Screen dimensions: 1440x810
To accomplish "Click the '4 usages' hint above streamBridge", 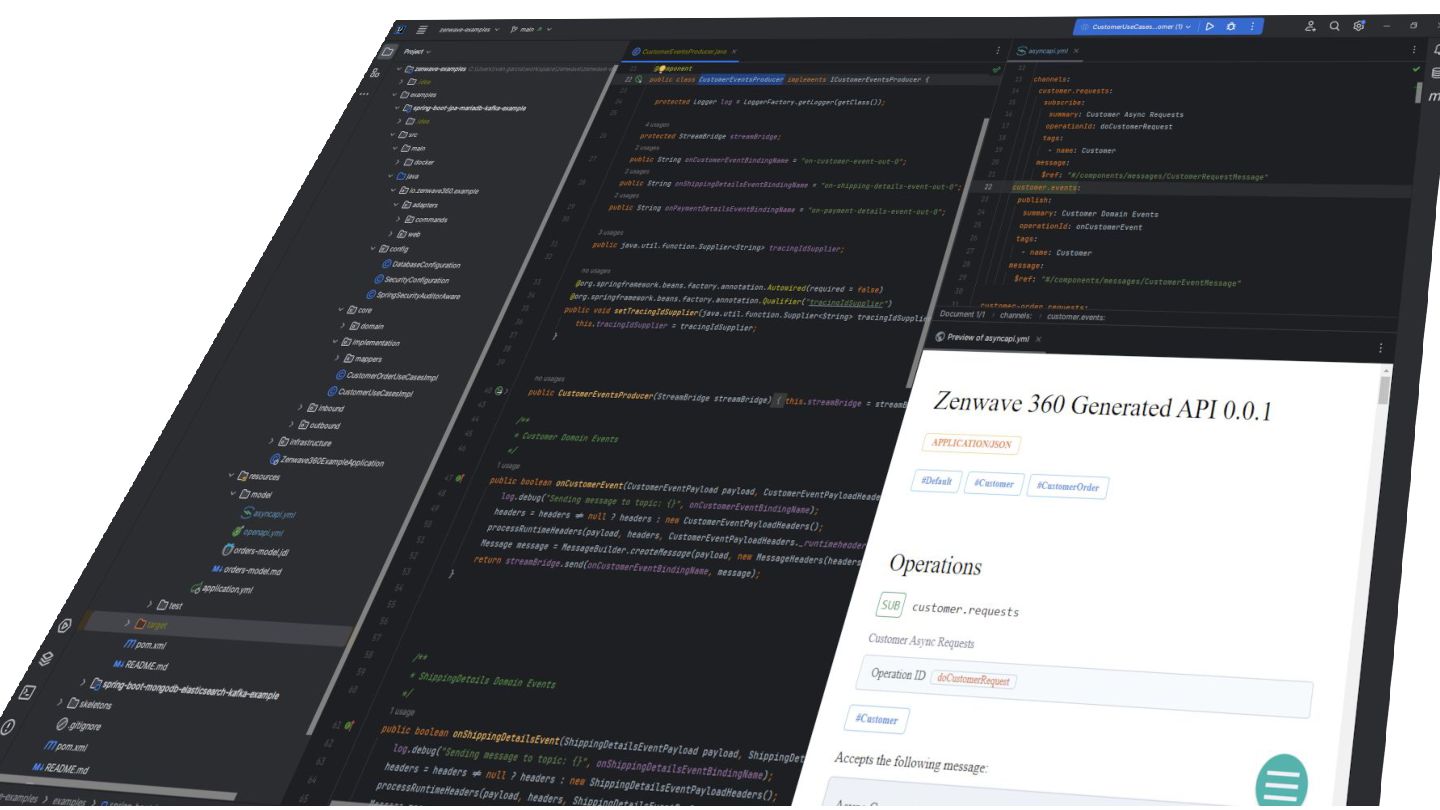I will tap(657, 125).
